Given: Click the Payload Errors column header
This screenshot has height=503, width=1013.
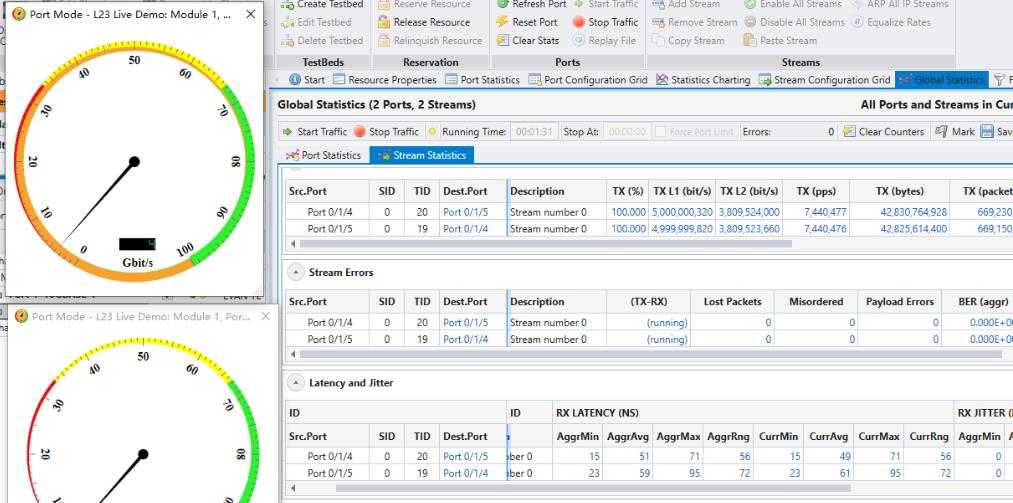Looking at the screenshot, I should pos(900,302).
